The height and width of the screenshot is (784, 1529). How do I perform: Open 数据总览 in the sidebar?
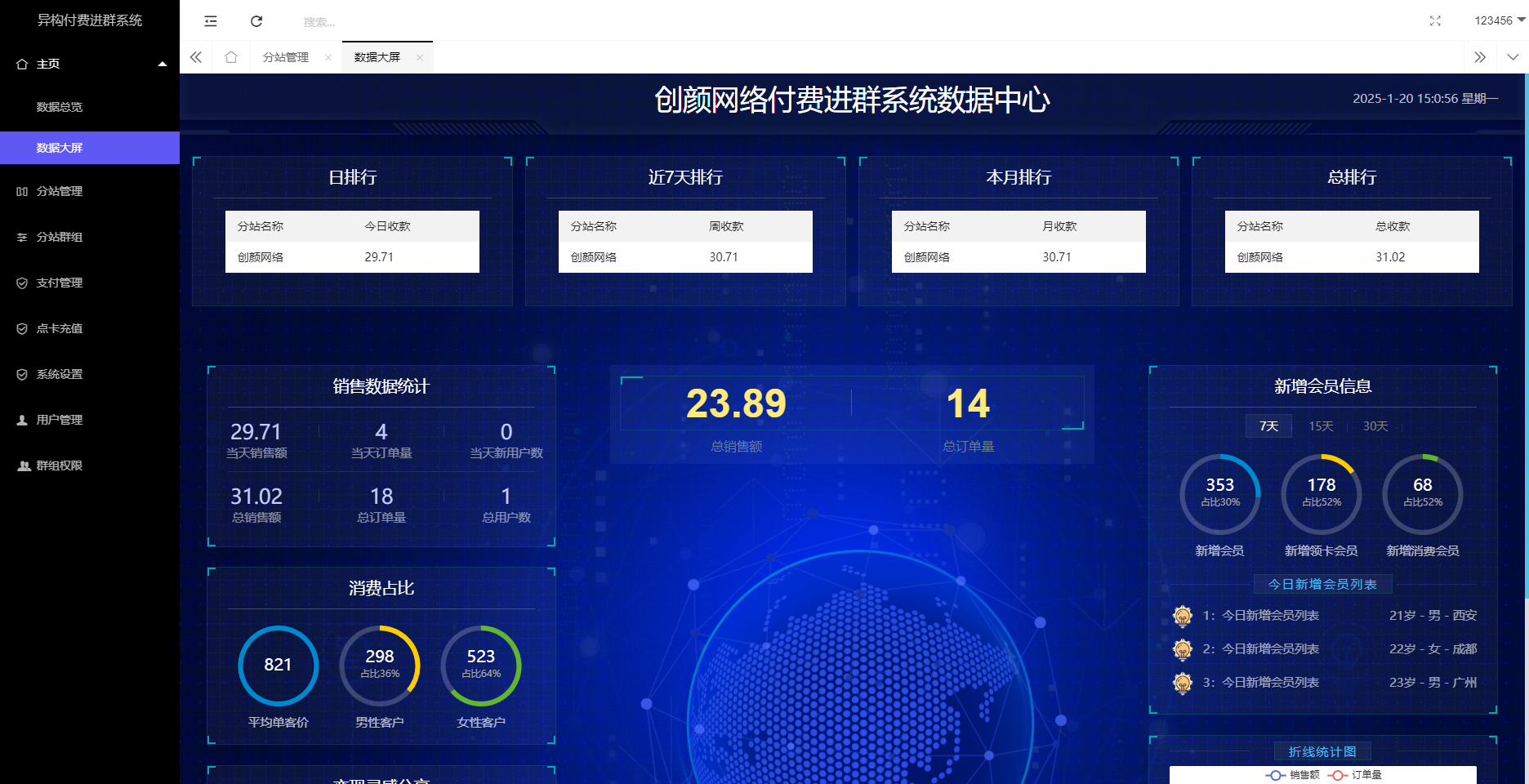click(x=60, y=107)
